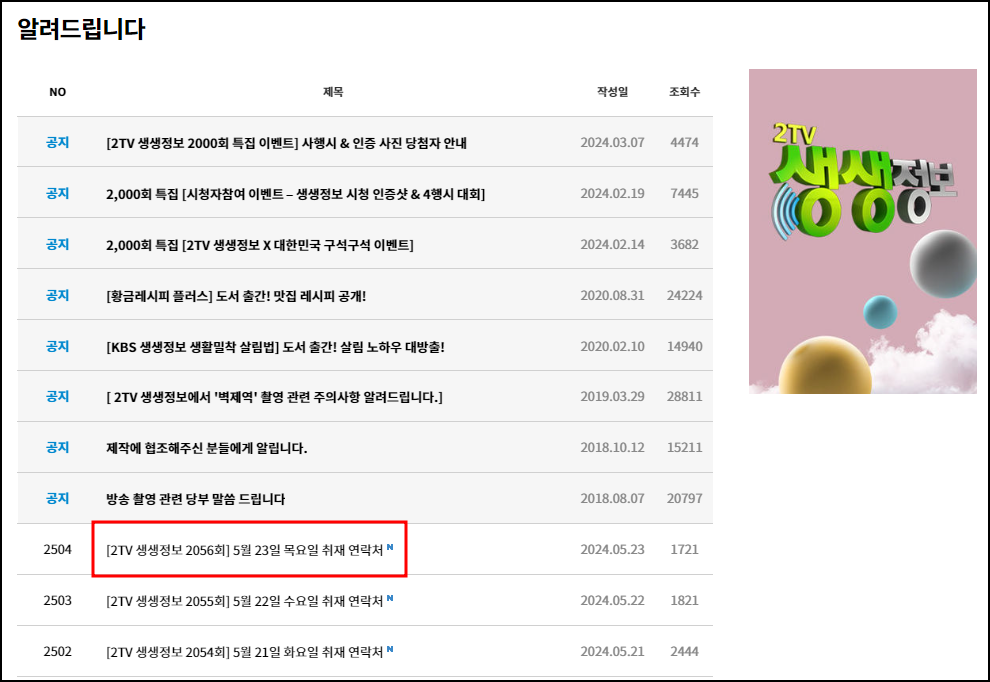Open post 2055회 5월 22일 수요일 취재 연락처
Image resolution: width=990 pixels, height=682 pixels.
click(x=244, y=601)
